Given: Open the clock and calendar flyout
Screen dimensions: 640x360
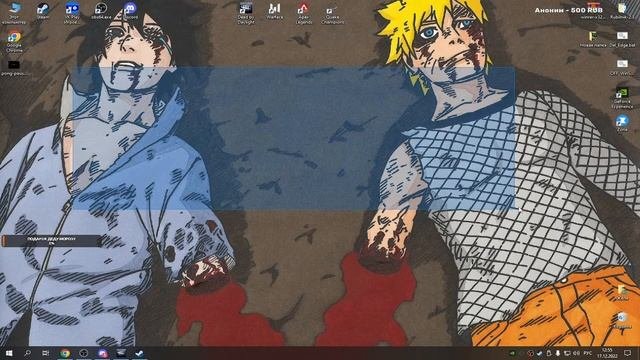Looking at the screenshot, I should tap(607, 353).
